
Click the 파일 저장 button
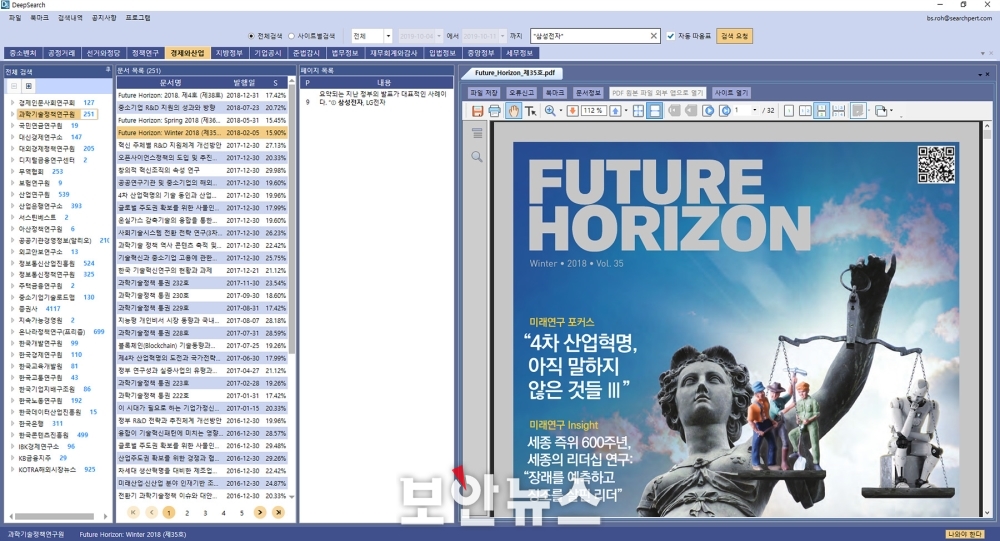(x=484, y=93)
